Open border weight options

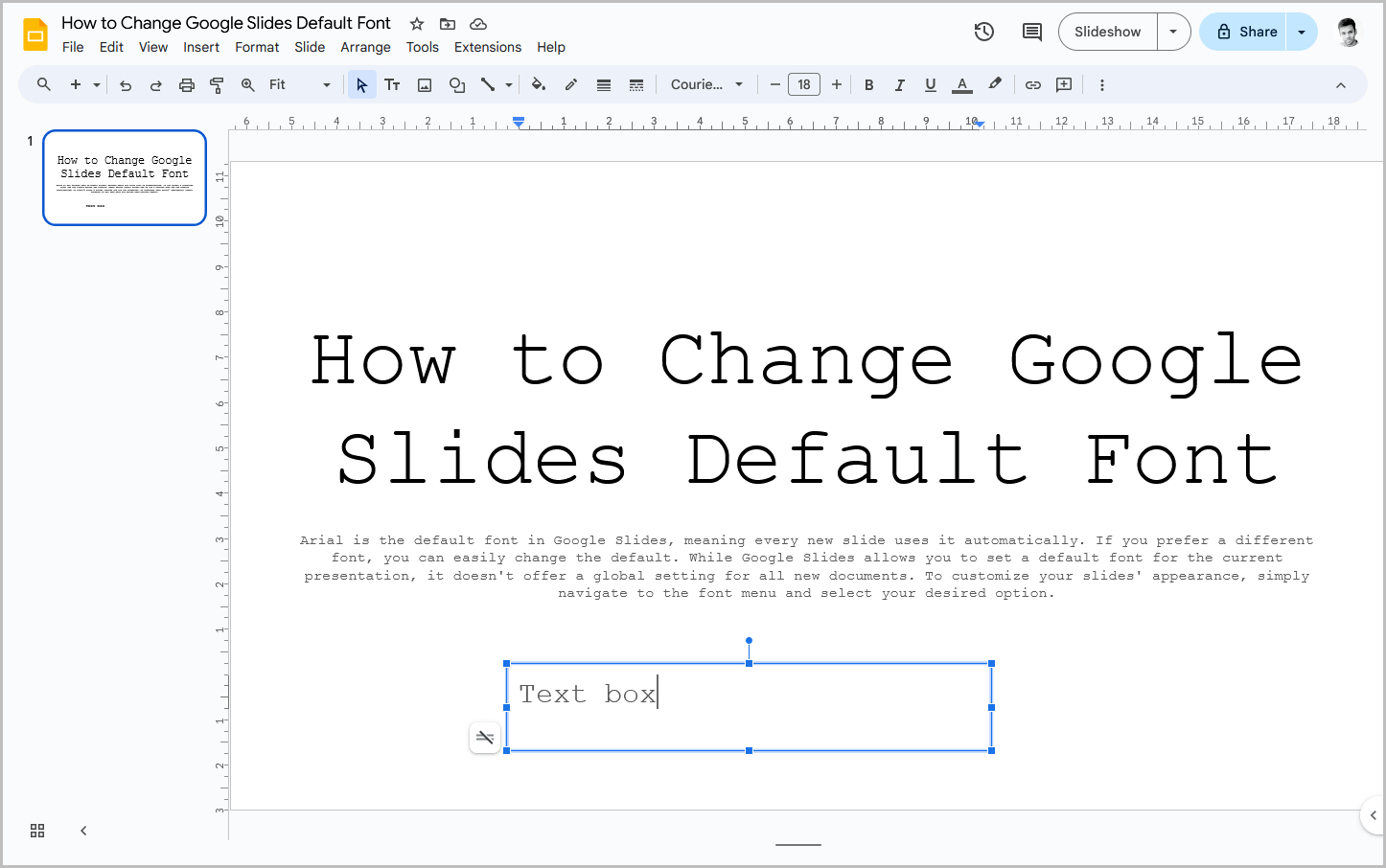pyautogui.click(x=604, y=85)
